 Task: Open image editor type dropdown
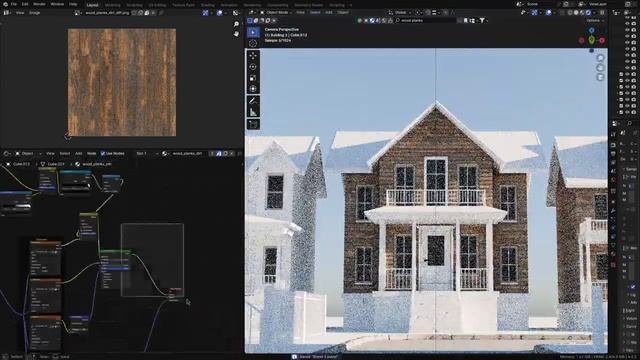pos(7,13)
